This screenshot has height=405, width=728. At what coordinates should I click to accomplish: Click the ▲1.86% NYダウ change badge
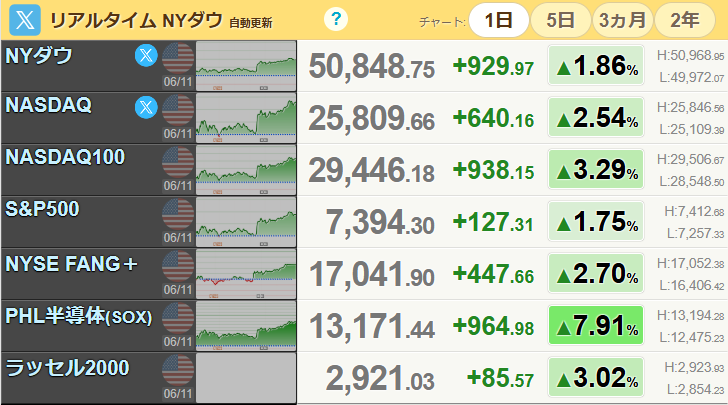596,65
